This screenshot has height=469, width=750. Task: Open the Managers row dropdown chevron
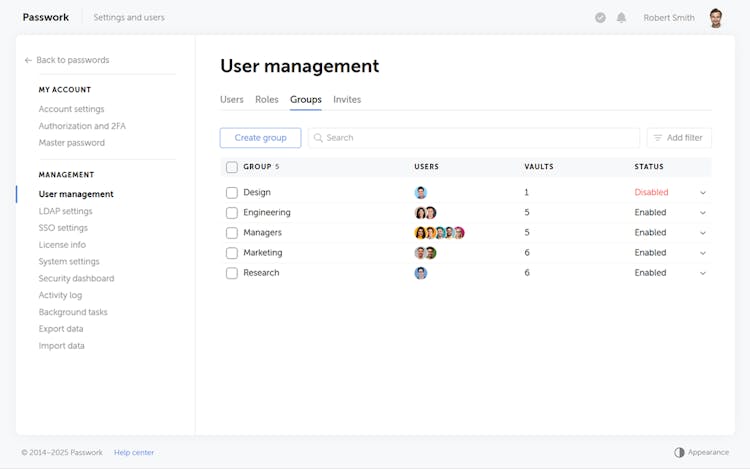tap(702, 233)
